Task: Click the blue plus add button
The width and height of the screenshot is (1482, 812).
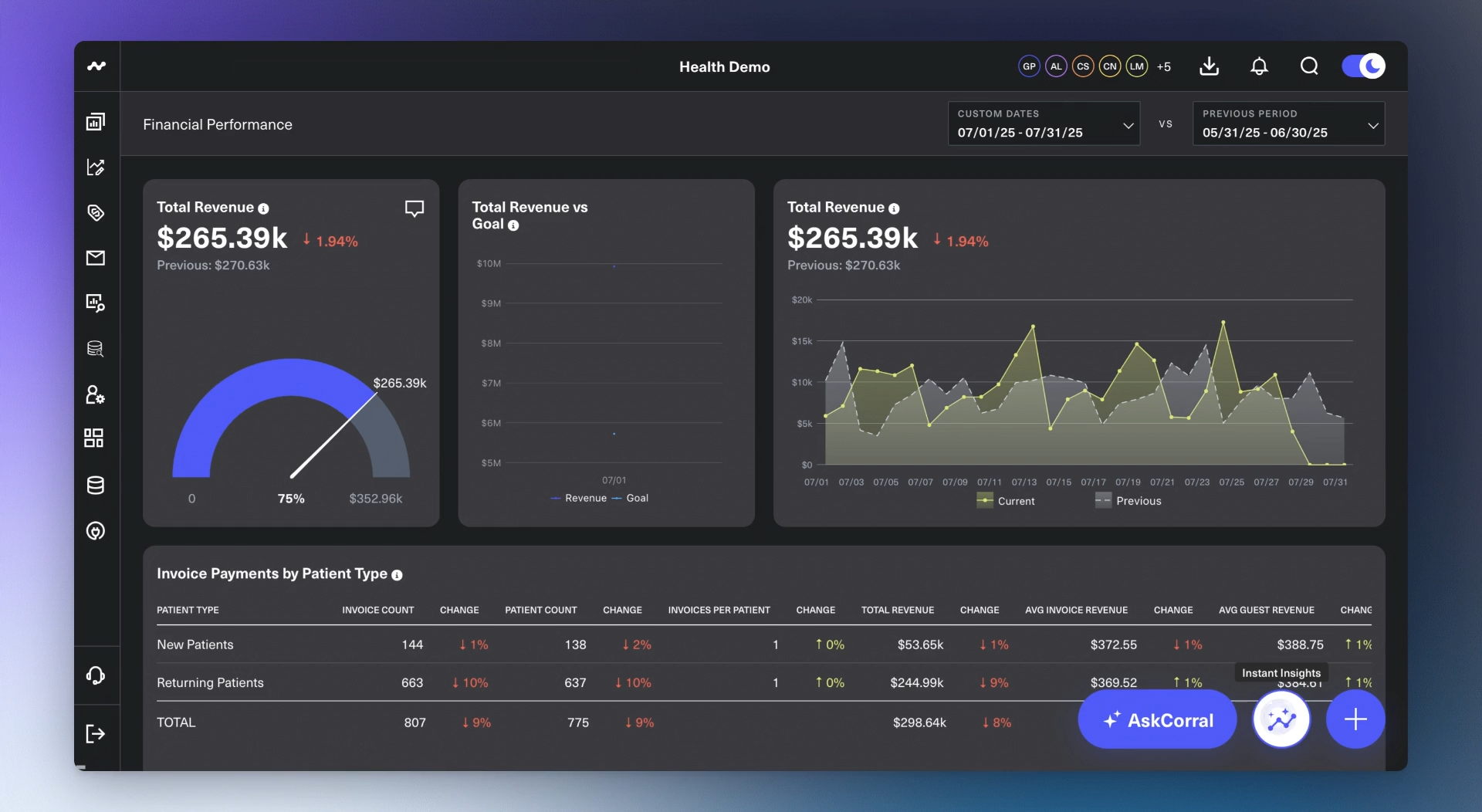Action: [1355, 719]
